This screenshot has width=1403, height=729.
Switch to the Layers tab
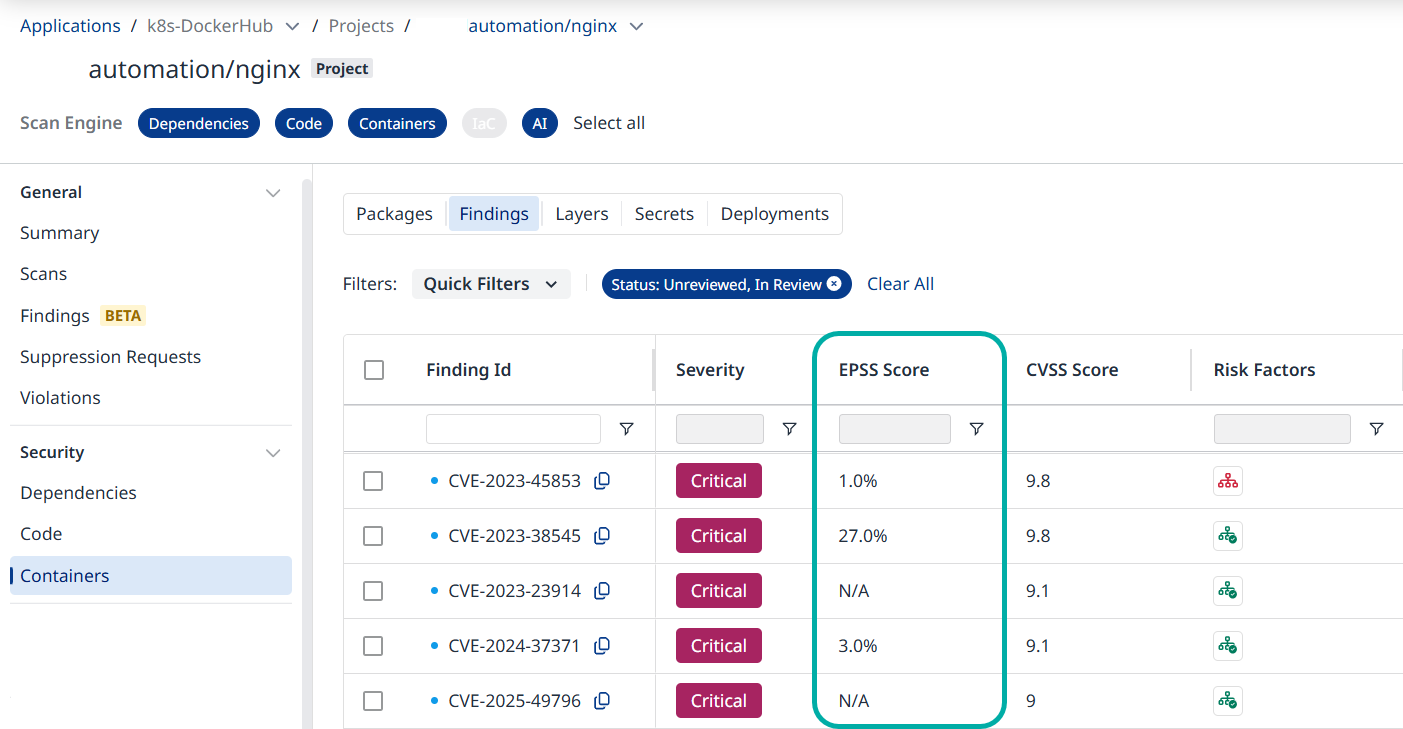pos(581,214)
